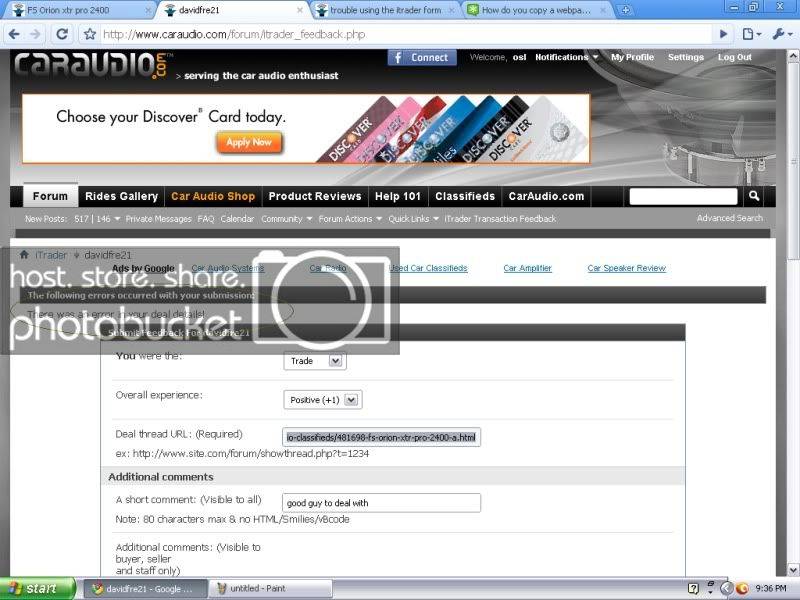
Task: Open Settings link in header
Action: pyautogui.click(x=686, y=57)
